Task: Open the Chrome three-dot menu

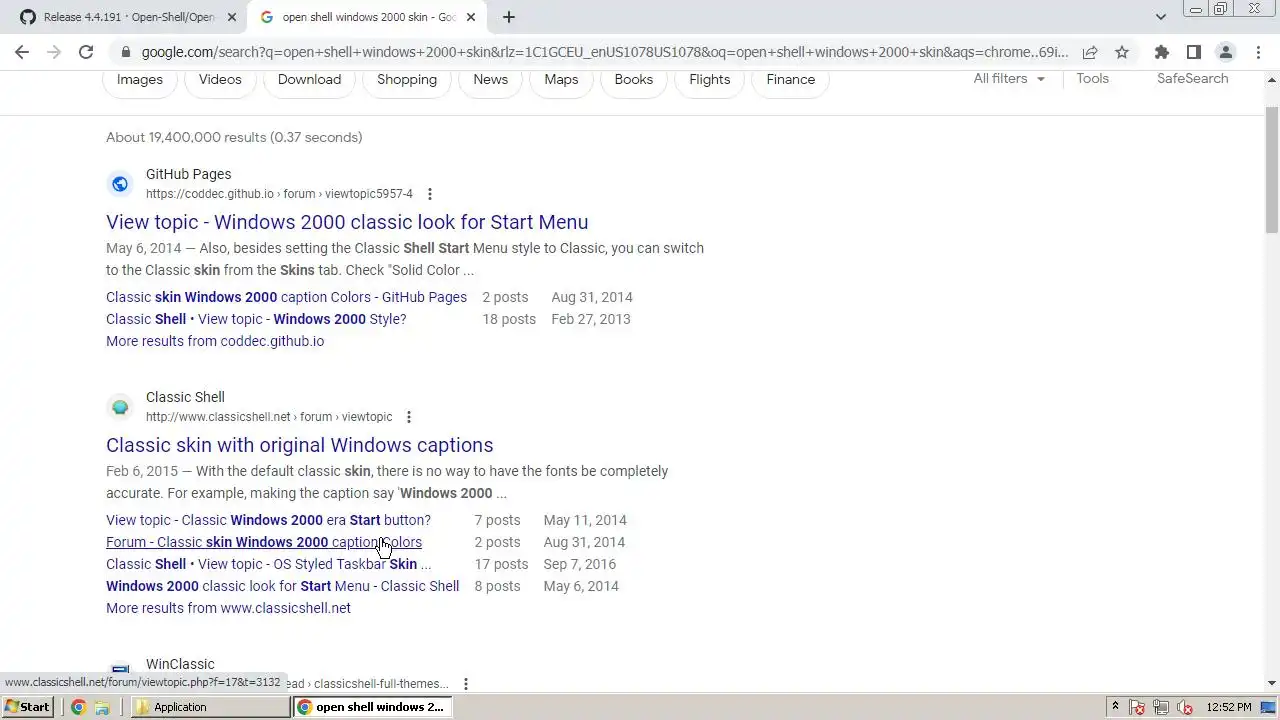Action: (1257, 52)
